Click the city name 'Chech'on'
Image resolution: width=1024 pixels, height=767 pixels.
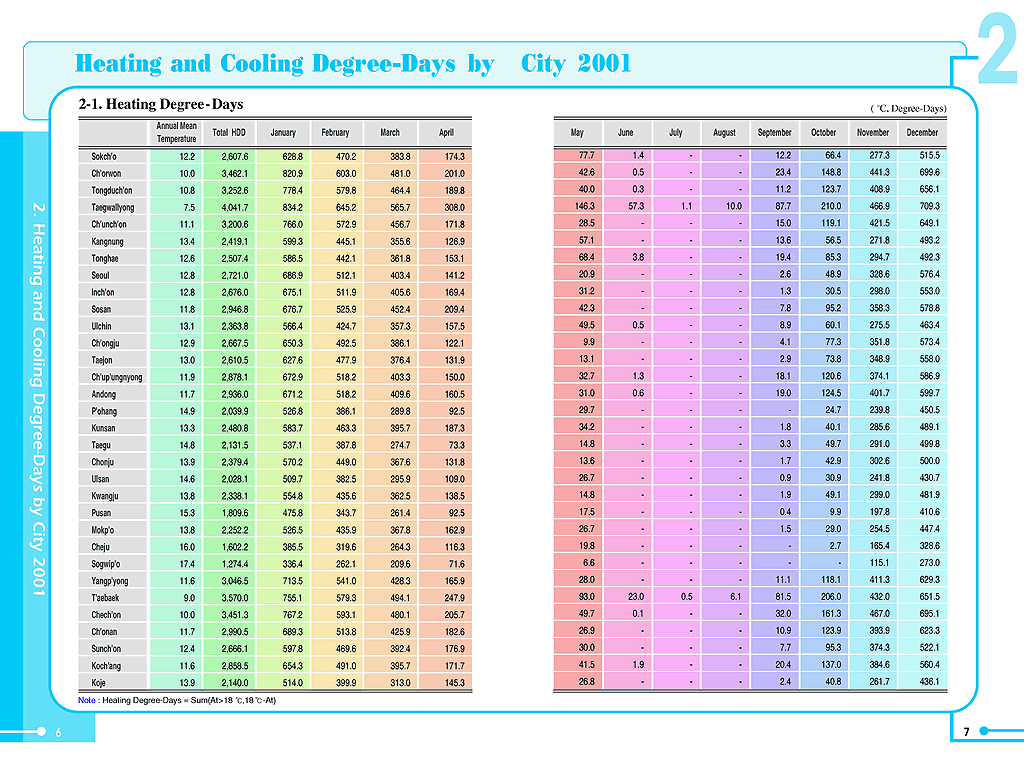106,615
